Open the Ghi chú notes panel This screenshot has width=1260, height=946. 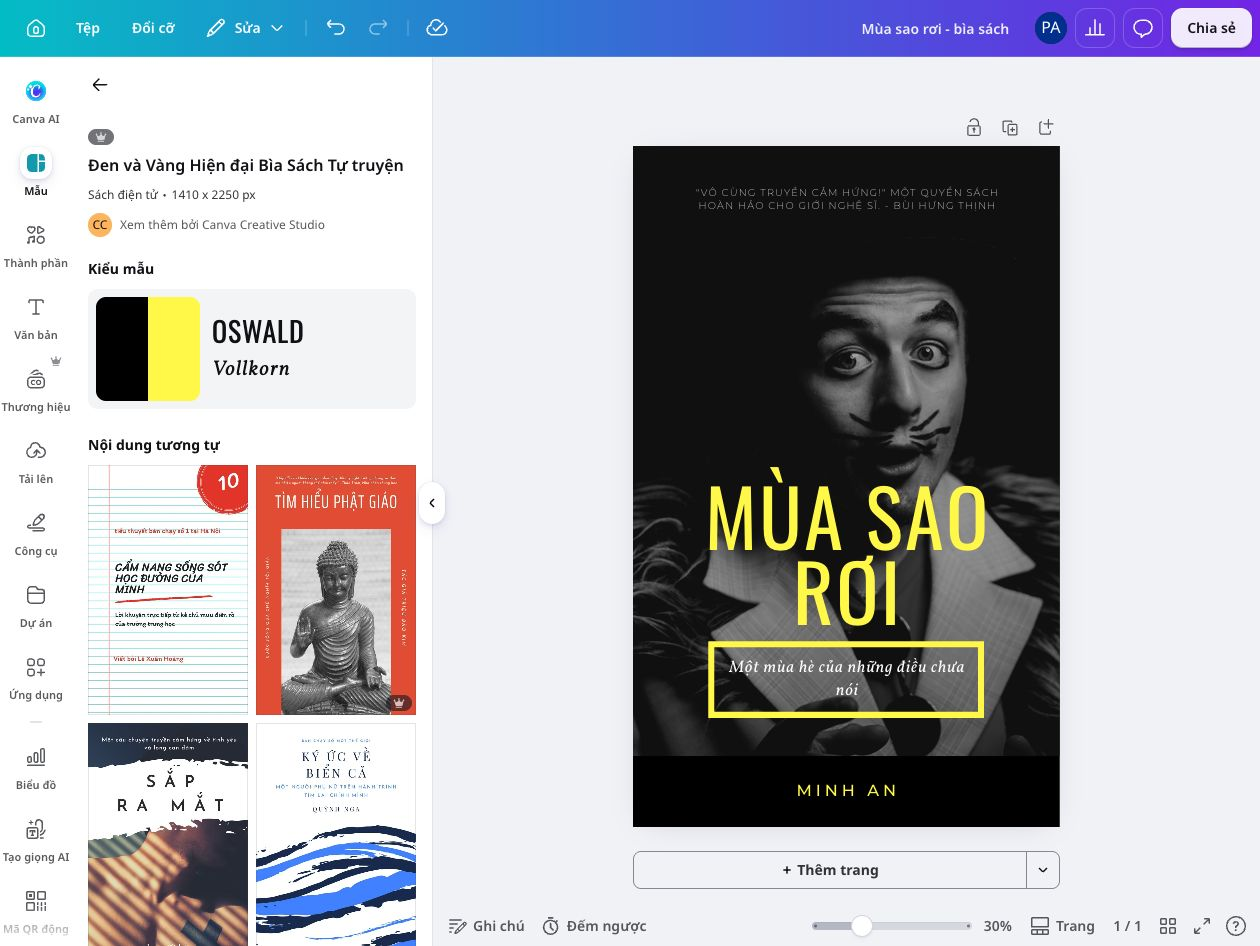[487, 926]
